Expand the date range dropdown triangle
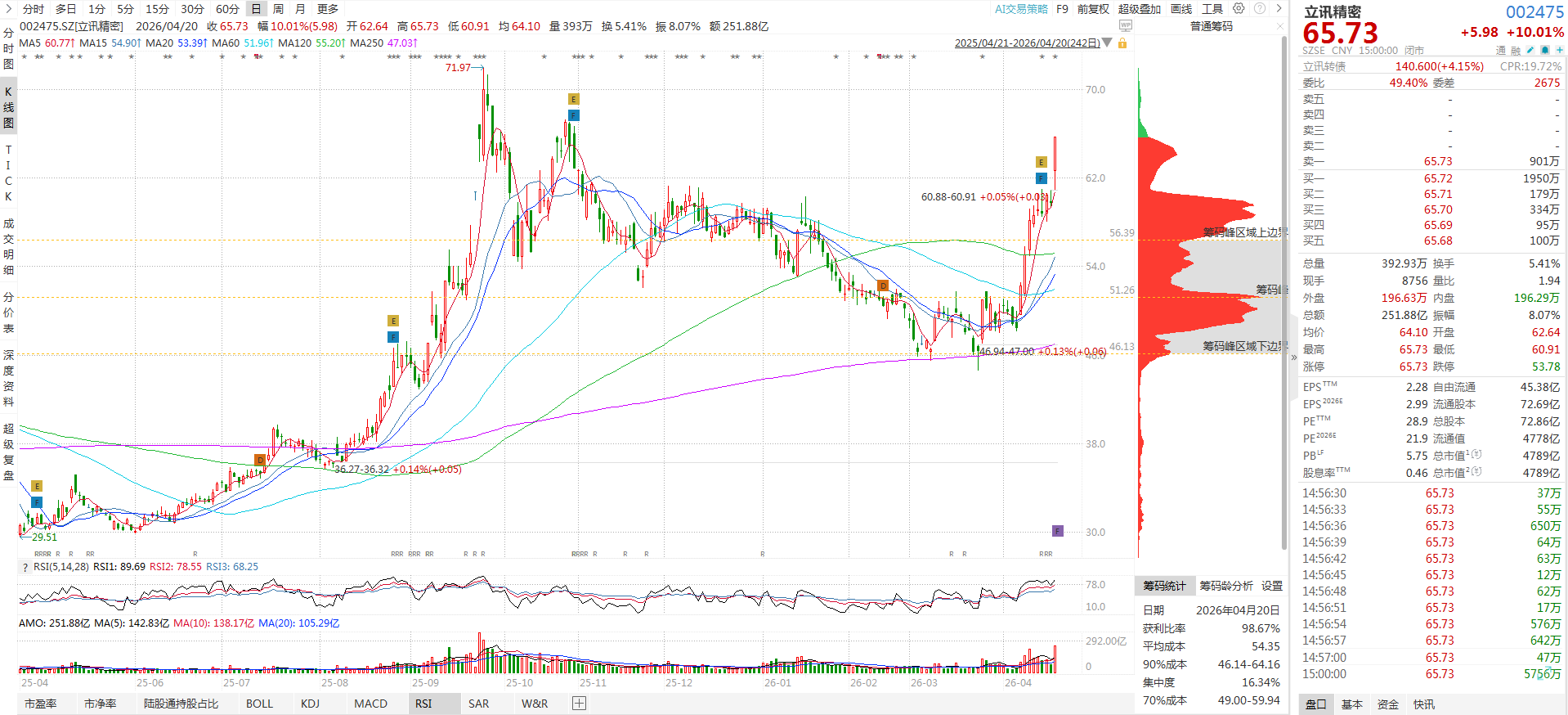The height and width of the screenshot is (715, 1568). tap(1107, 43)
